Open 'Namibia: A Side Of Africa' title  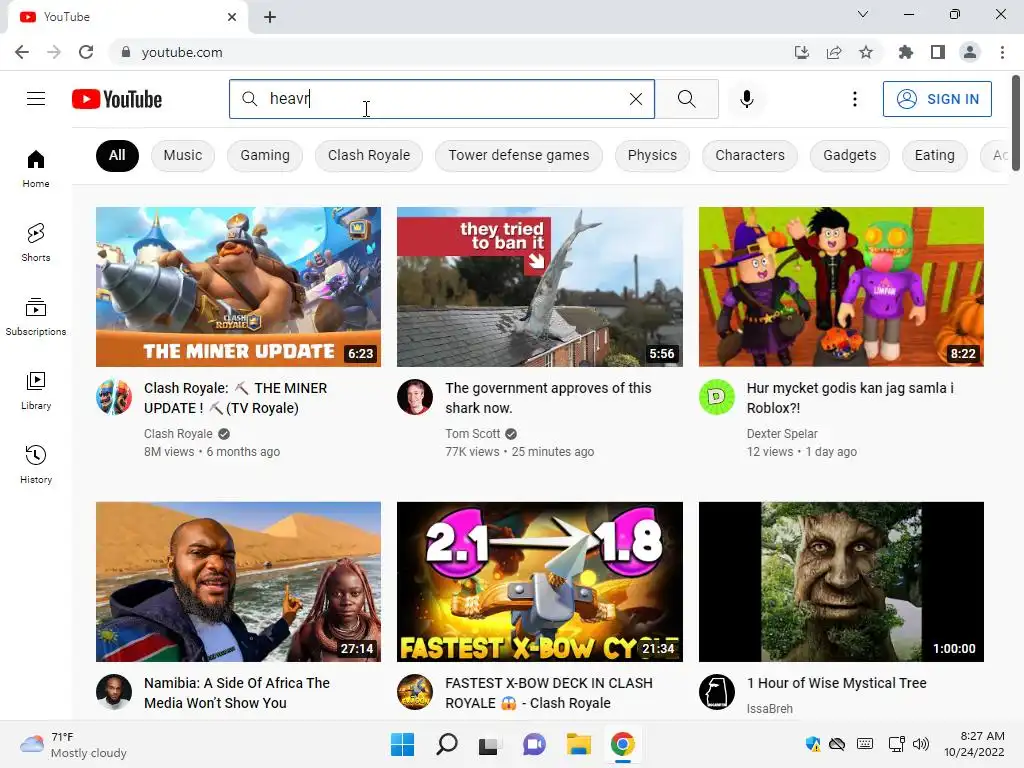pyautogui.click(x=236, y=693)
